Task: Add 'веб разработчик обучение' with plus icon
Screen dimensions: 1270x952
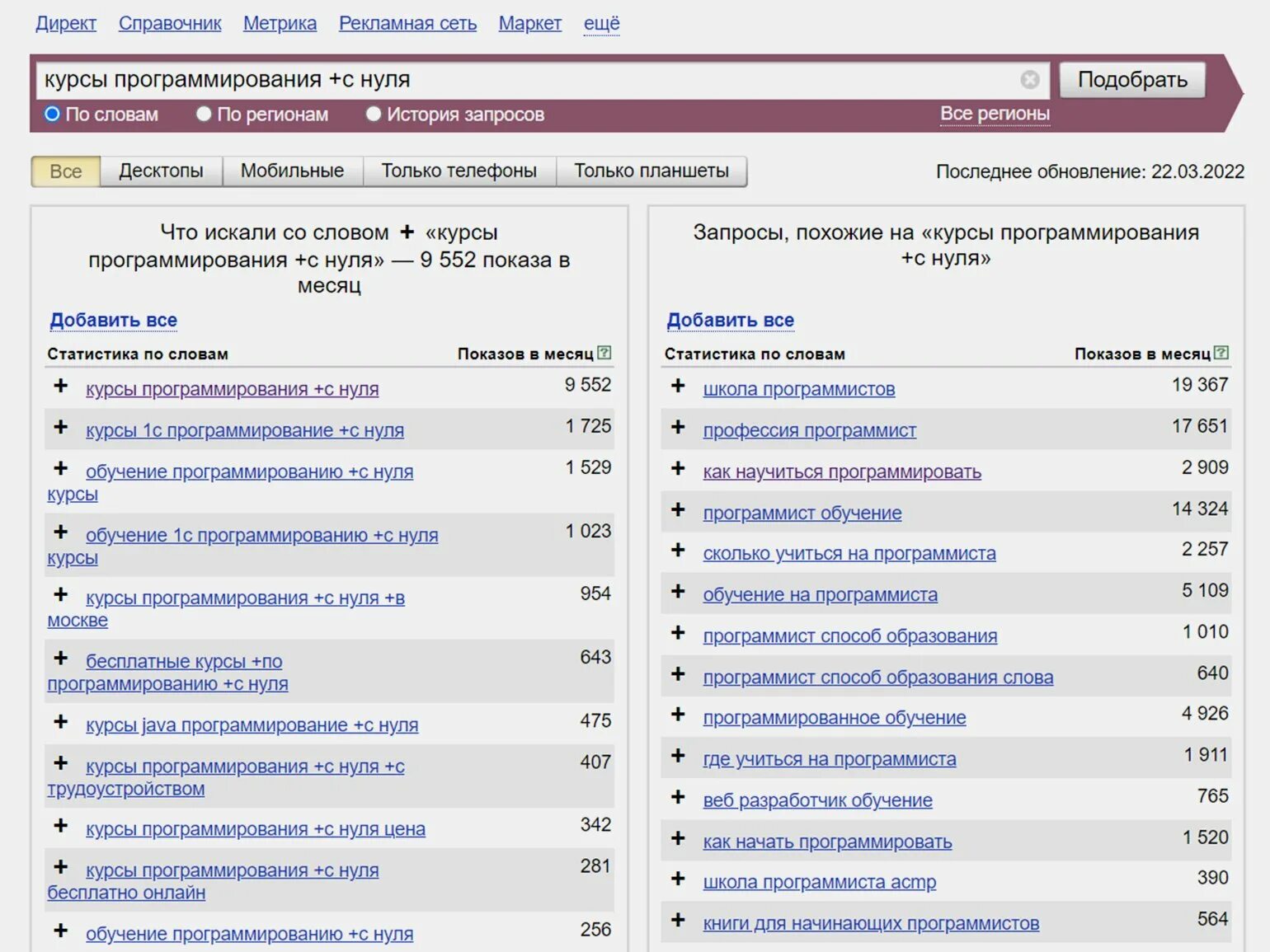Action: pos(678,796)
